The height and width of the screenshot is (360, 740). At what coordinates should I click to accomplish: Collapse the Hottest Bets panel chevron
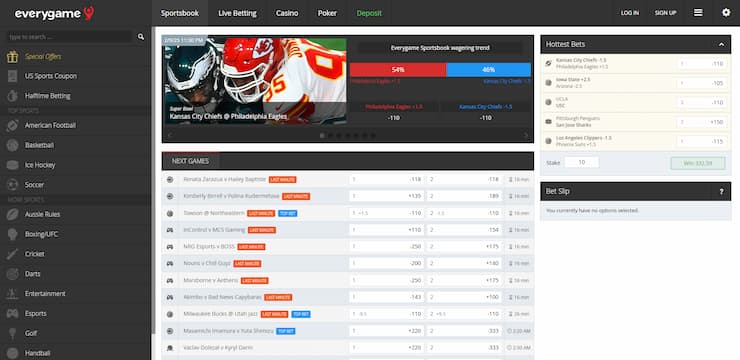pos(721,44)
